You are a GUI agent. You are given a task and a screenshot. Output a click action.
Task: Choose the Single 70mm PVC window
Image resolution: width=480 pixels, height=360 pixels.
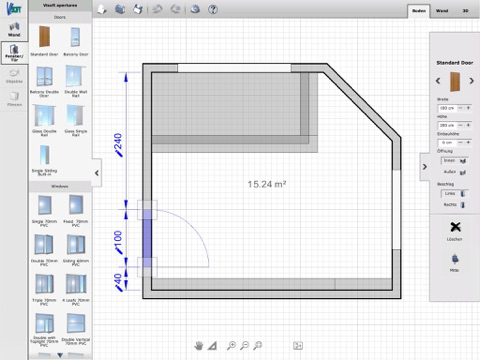tap(44, 205)
